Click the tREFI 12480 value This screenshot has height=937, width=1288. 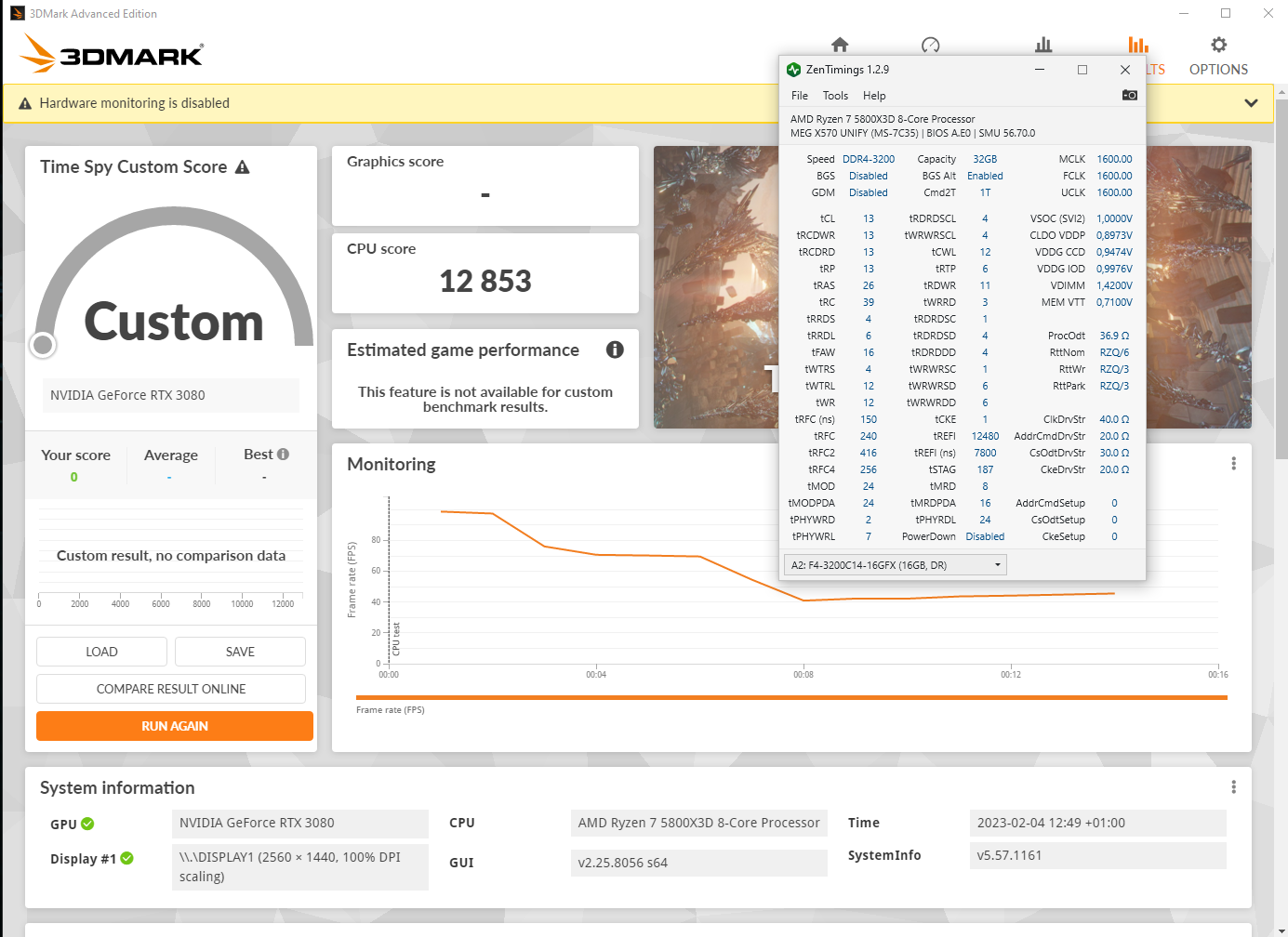[985, 436]
